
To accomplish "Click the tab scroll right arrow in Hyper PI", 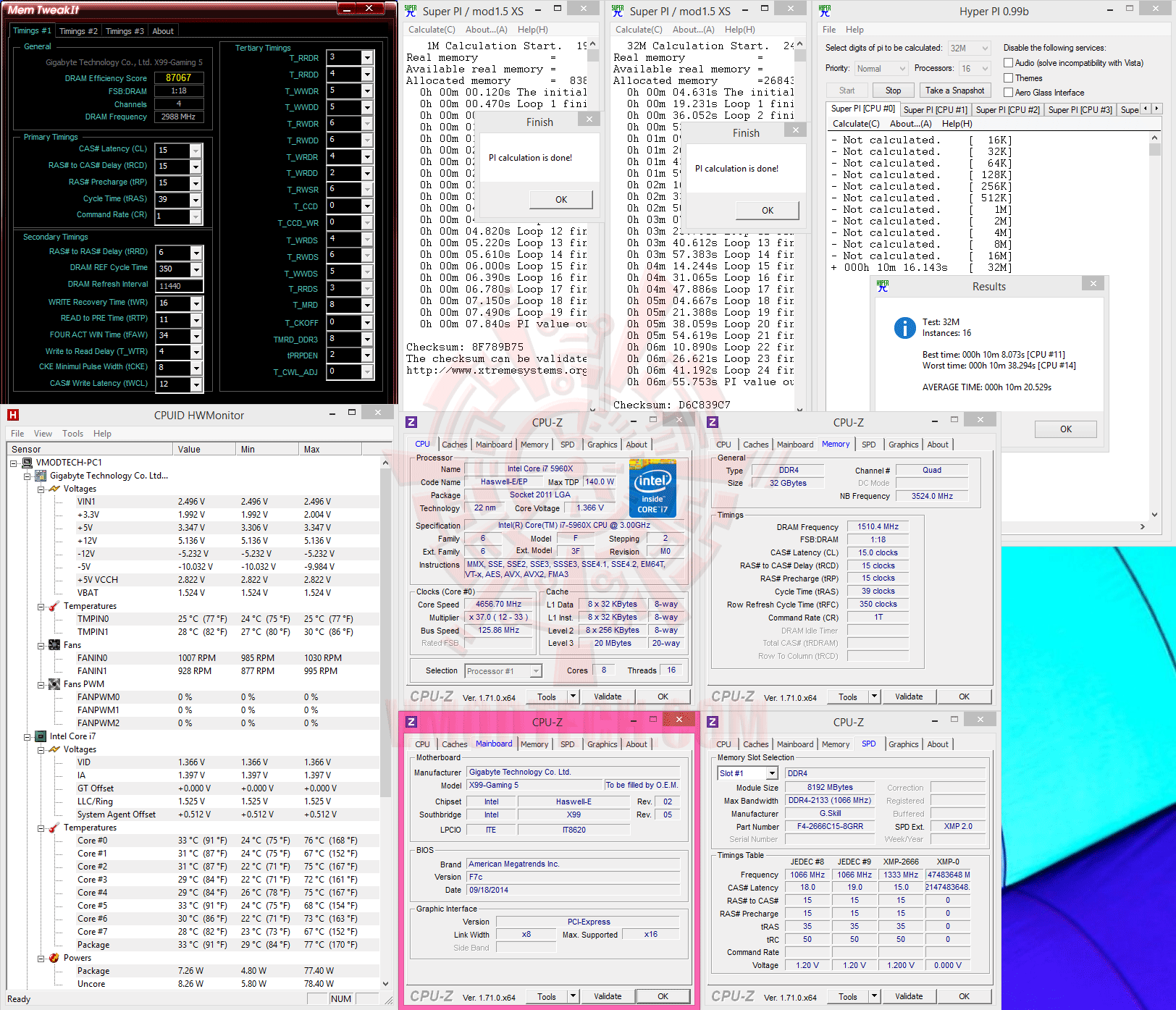I will pos(1156,109).
